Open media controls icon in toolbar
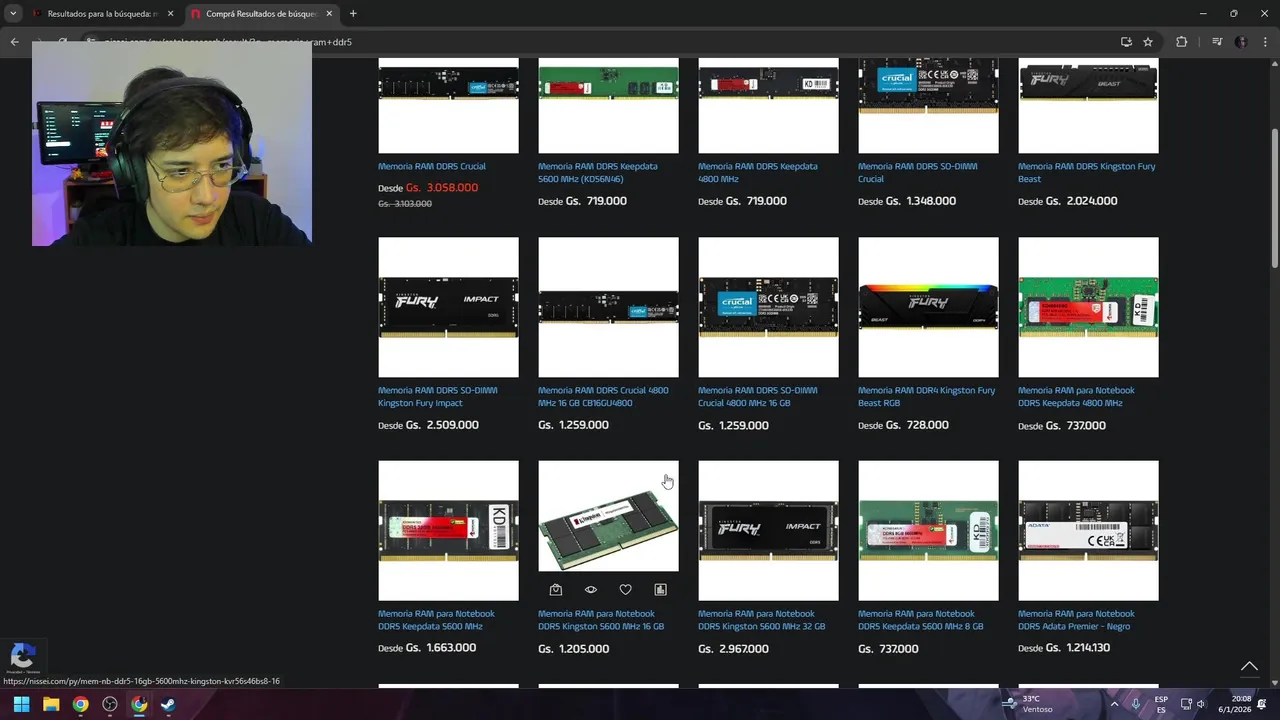This screenshot has height=720, width=1280. click(x=1217, y=42)
